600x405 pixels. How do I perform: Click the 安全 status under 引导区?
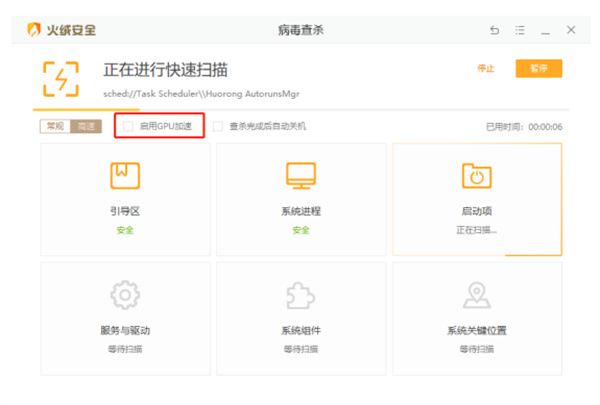125,230
